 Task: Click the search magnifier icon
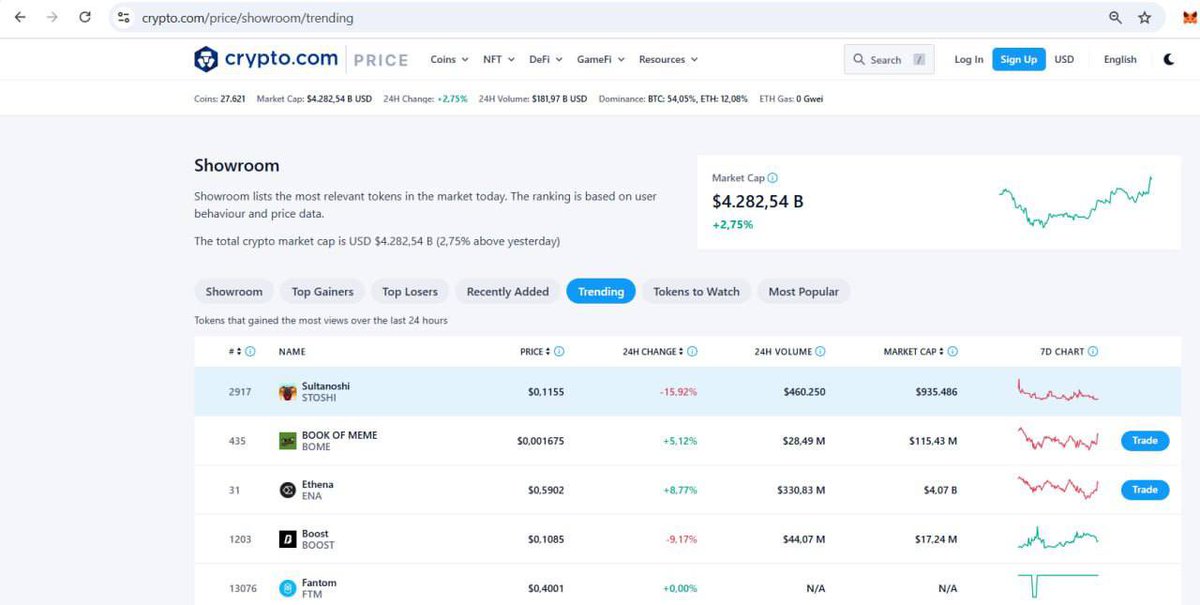point(859,60)
